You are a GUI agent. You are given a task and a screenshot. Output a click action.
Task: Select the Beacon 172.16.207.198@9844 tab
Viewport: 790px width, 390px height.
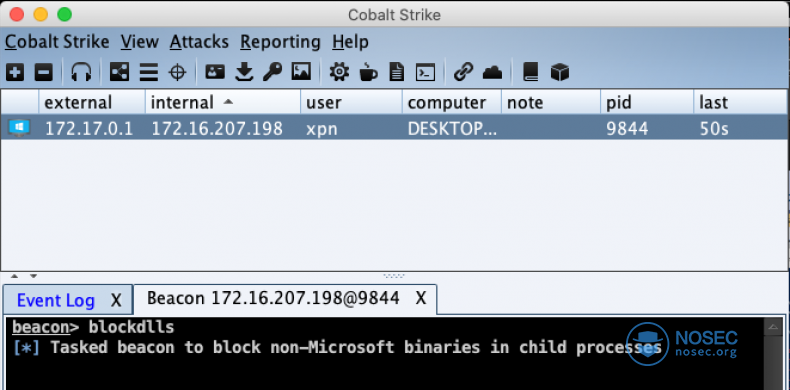pyautogui.click(x=273, y=298)
